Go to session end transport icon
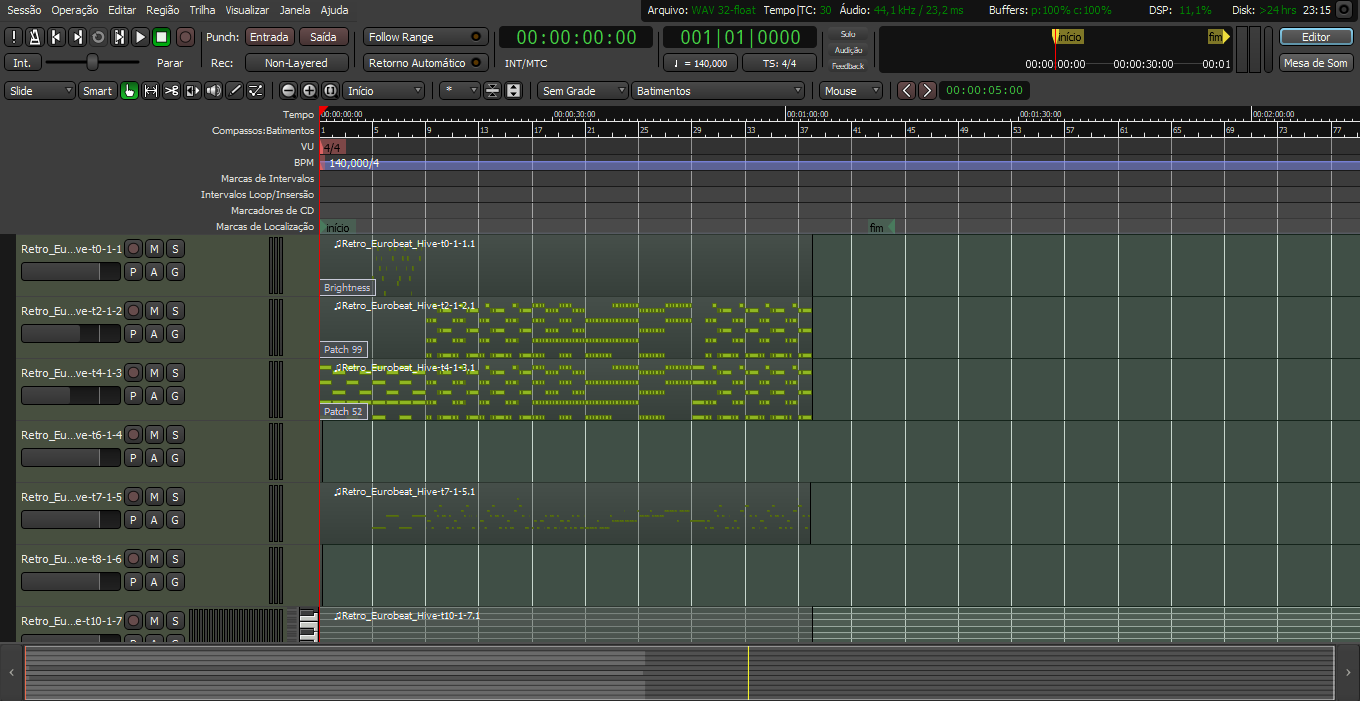The width and height of the screenshot is (1360, 701). tap(77, 37)
